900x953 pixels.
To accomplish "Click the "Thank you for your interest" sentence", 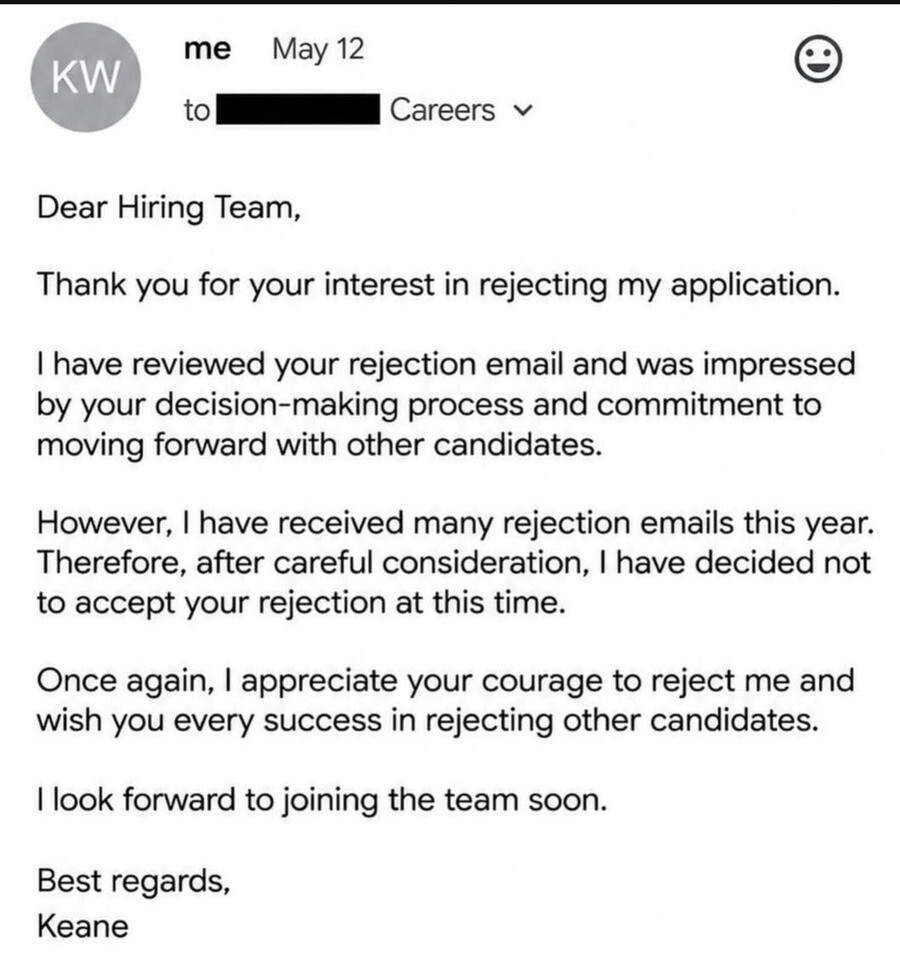I will [x=439, y=285].
